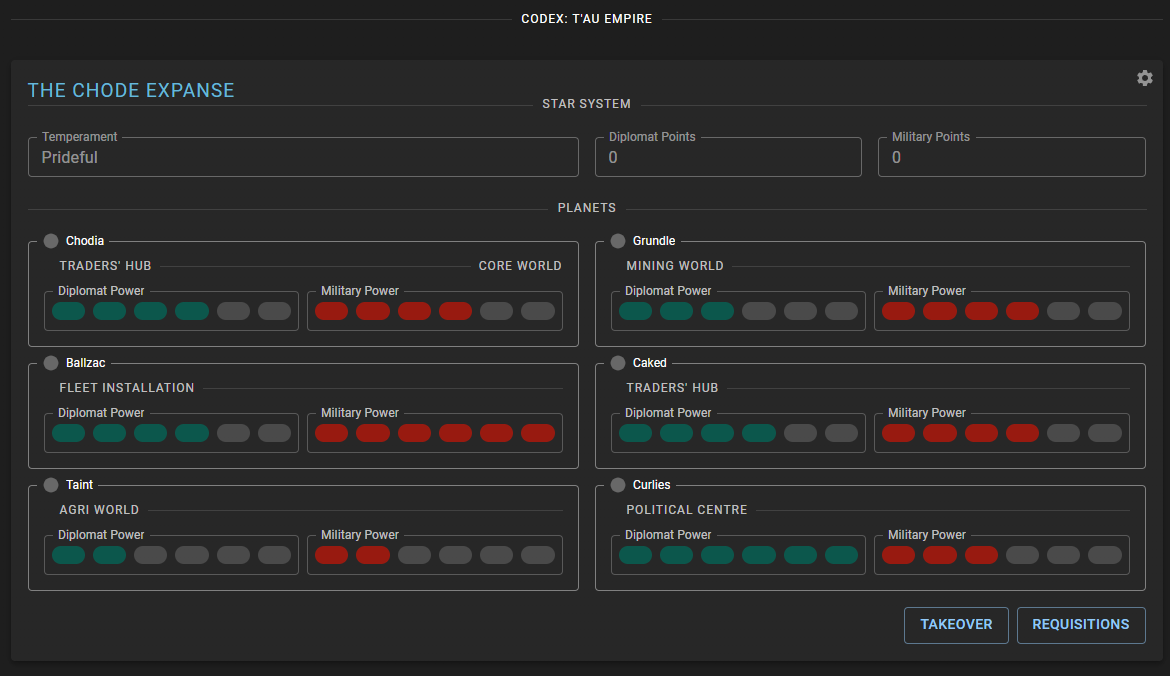Toggle Taint's third Diplomat Power pip
This screenshot has height=676, width=1170.
[x=151, y=555]
